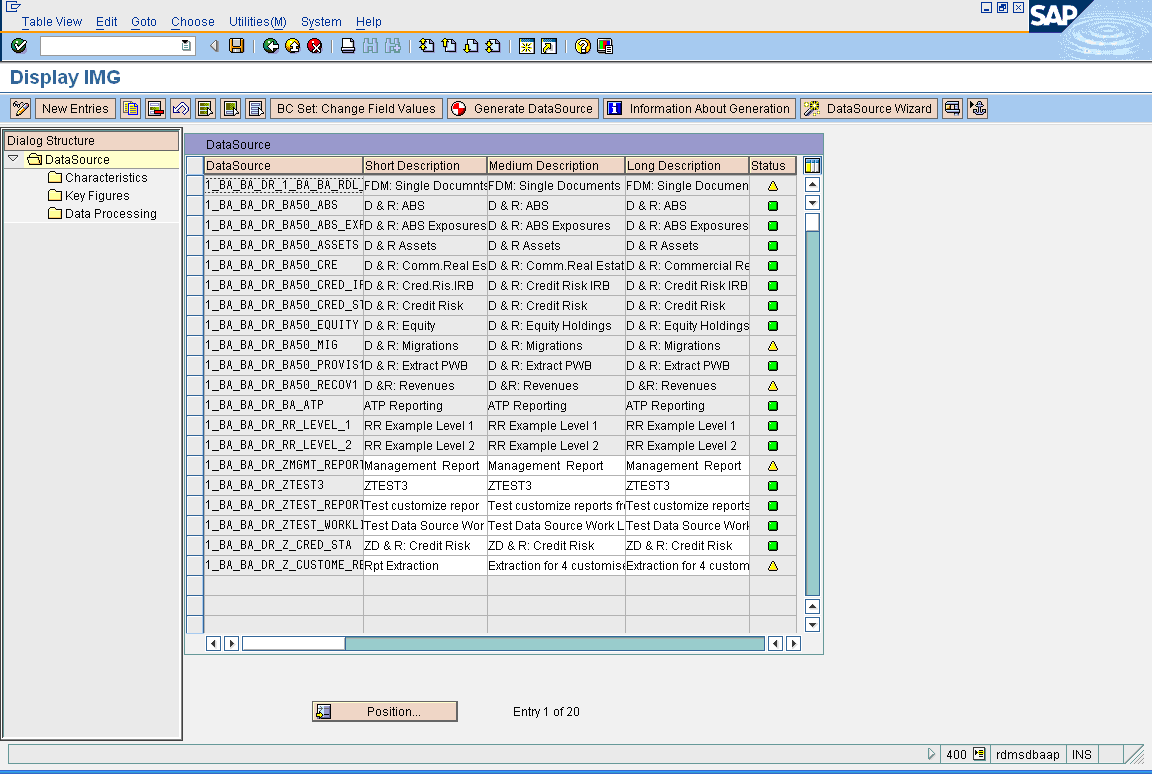Click the Customize Local Layout icon

tap(605, 46)
